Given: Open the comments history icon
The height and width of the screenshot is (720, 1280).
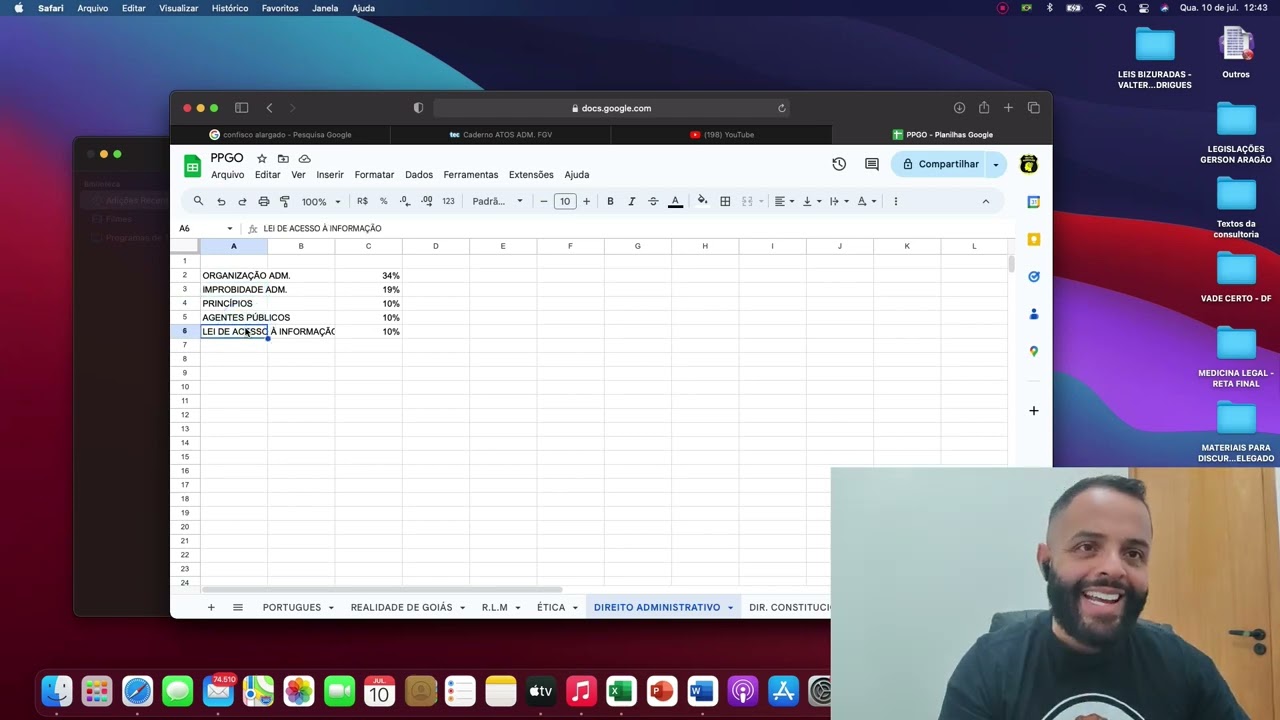Looking at the screenshot, I should [x=872, y=164].
